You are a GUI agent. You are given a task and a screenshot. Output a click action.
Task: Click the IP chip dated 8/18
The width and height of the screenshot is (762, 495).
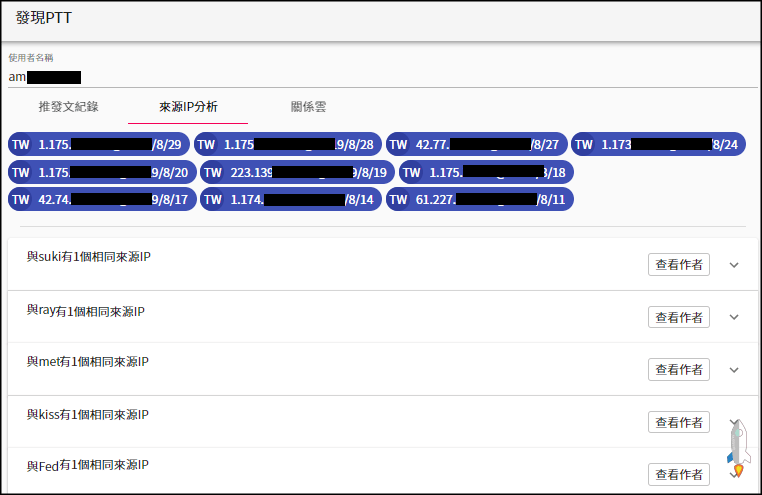[486, 172]
